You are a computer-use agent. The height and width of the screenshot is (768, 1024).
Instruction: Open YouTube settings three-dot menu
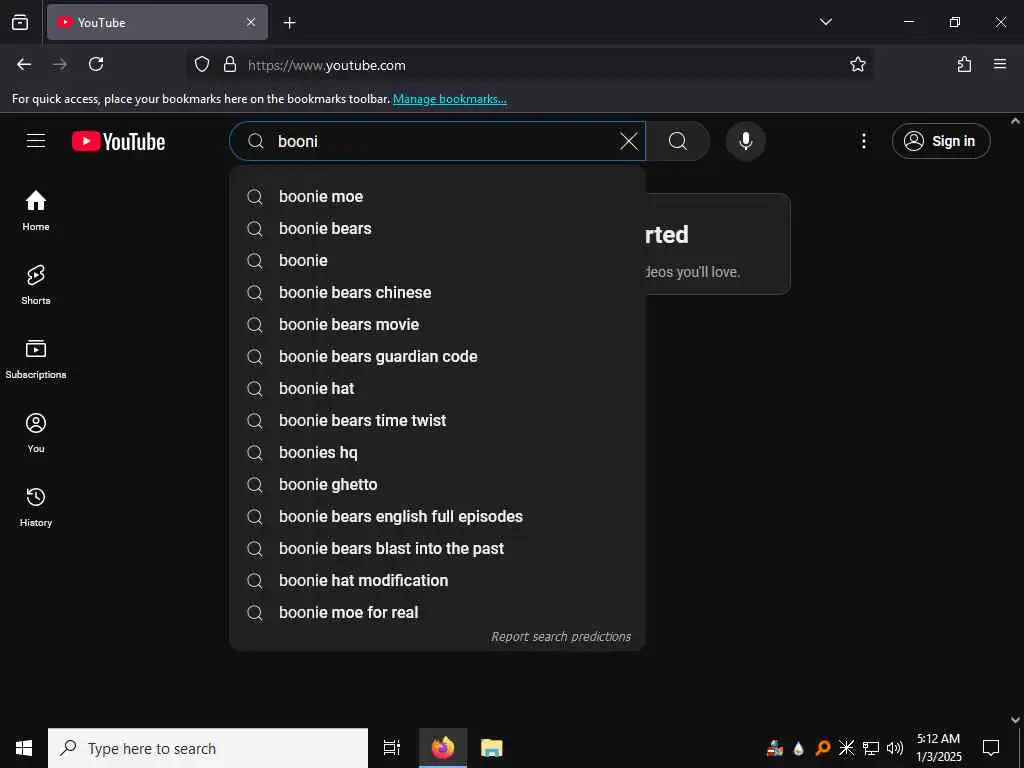coord(863,141)
